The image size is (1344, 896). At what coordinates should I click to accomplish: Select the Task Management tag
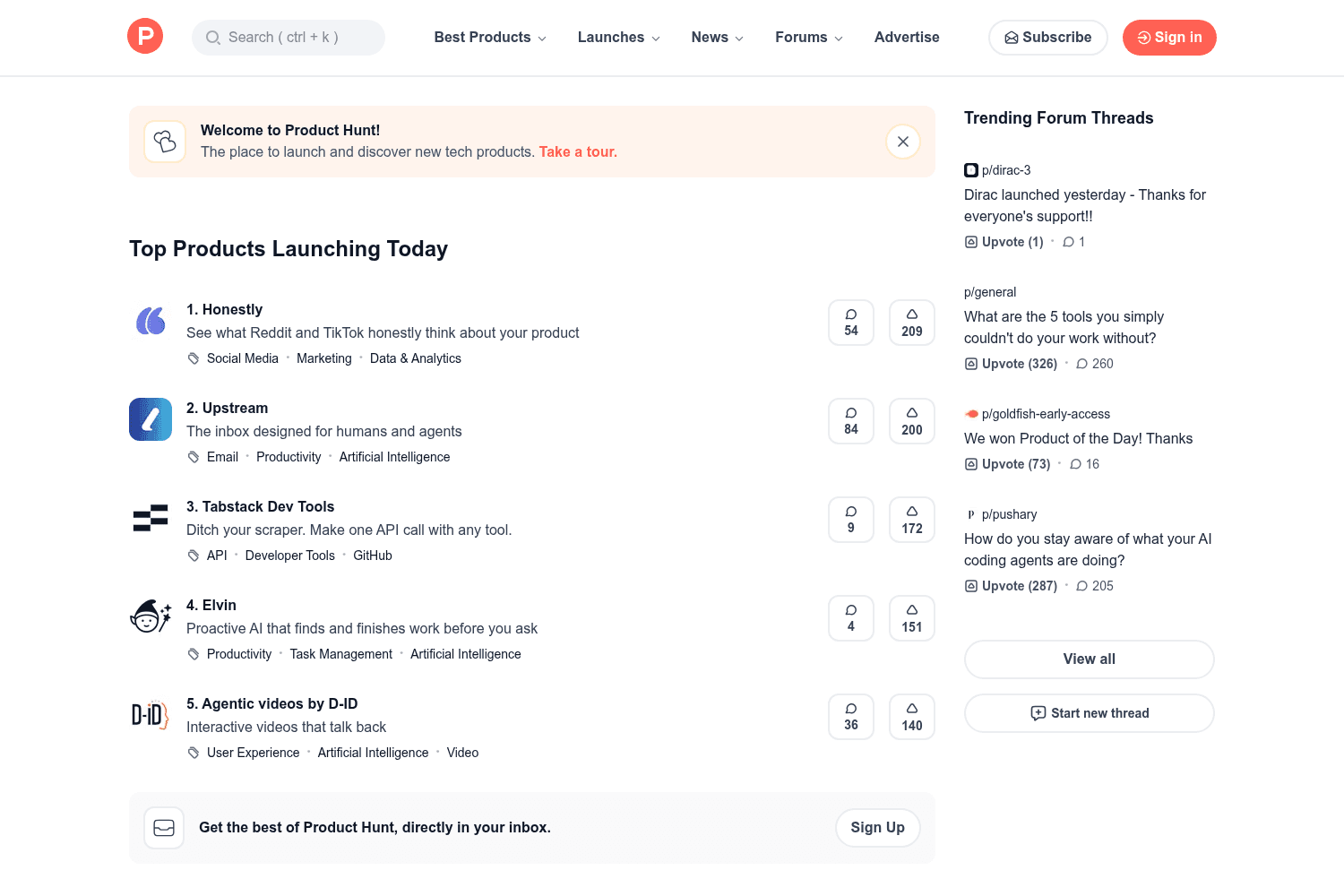pyautogui.click(x=341, y=654)
